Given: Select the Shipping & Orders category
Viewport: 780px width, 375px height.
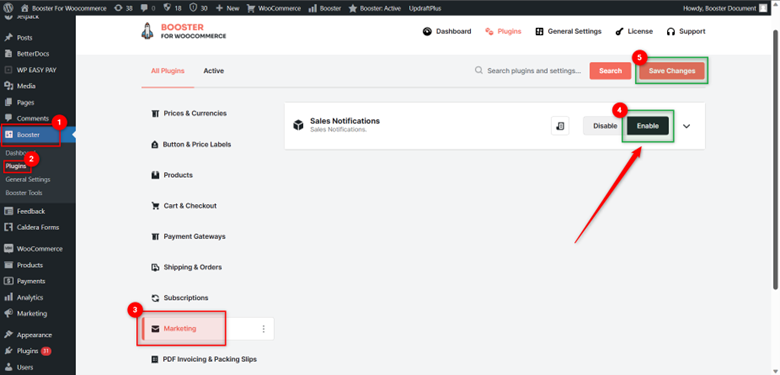Looking at the screenshot, I should coord(186,267).
